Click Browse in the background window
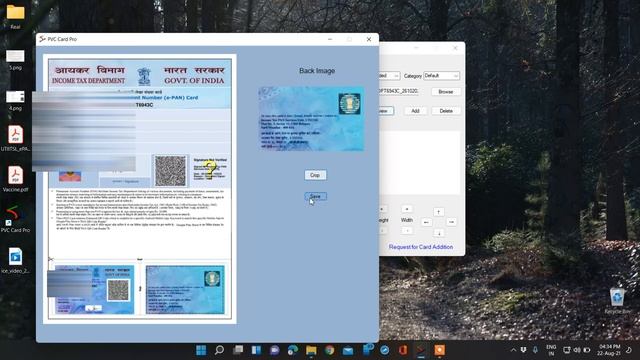The image size is (640, 360). coord(446,92)
